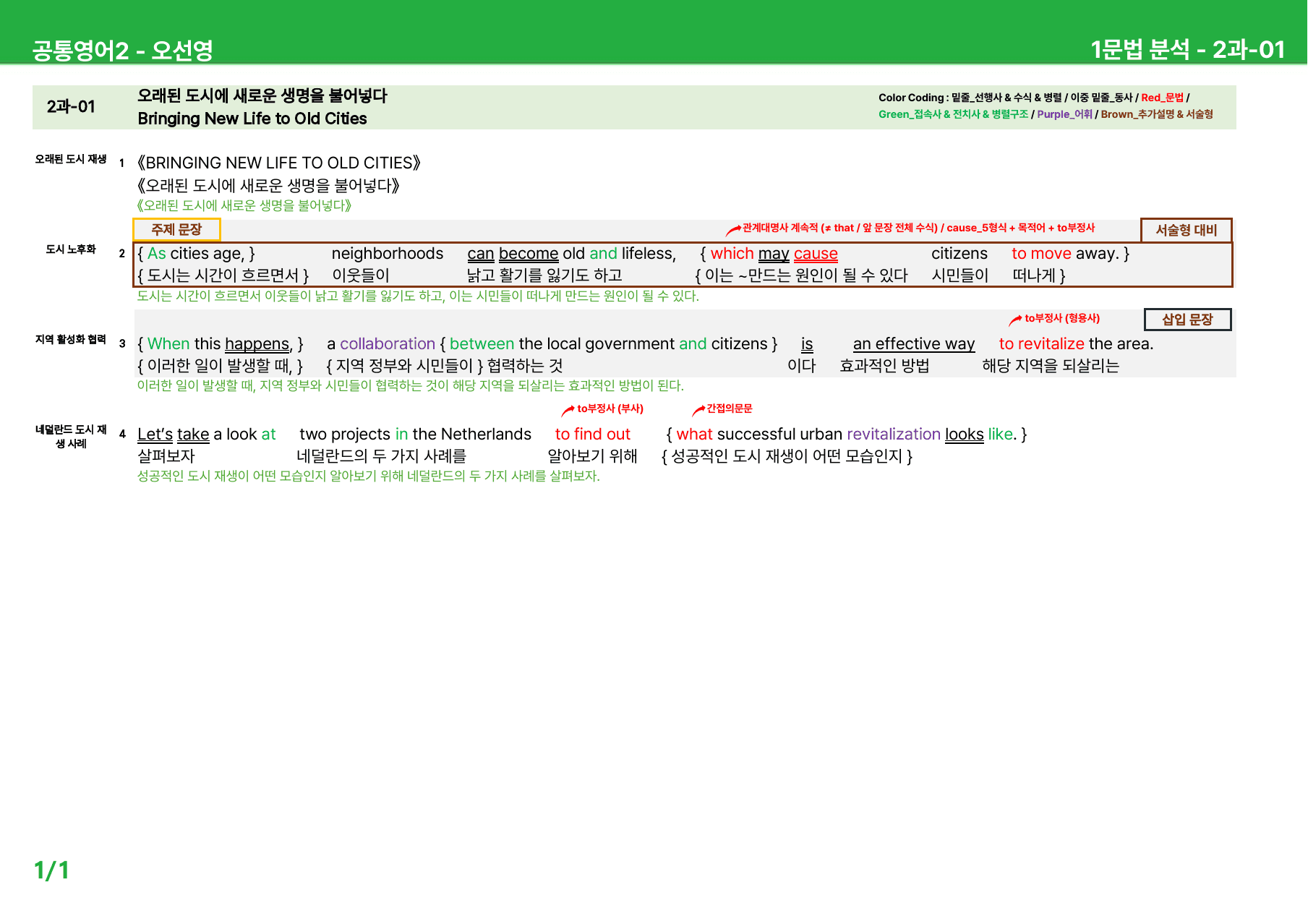Click the title Bringing New Life to Old Cities
The width and height of the screenshot is (1308, 924).
[252, 119]
